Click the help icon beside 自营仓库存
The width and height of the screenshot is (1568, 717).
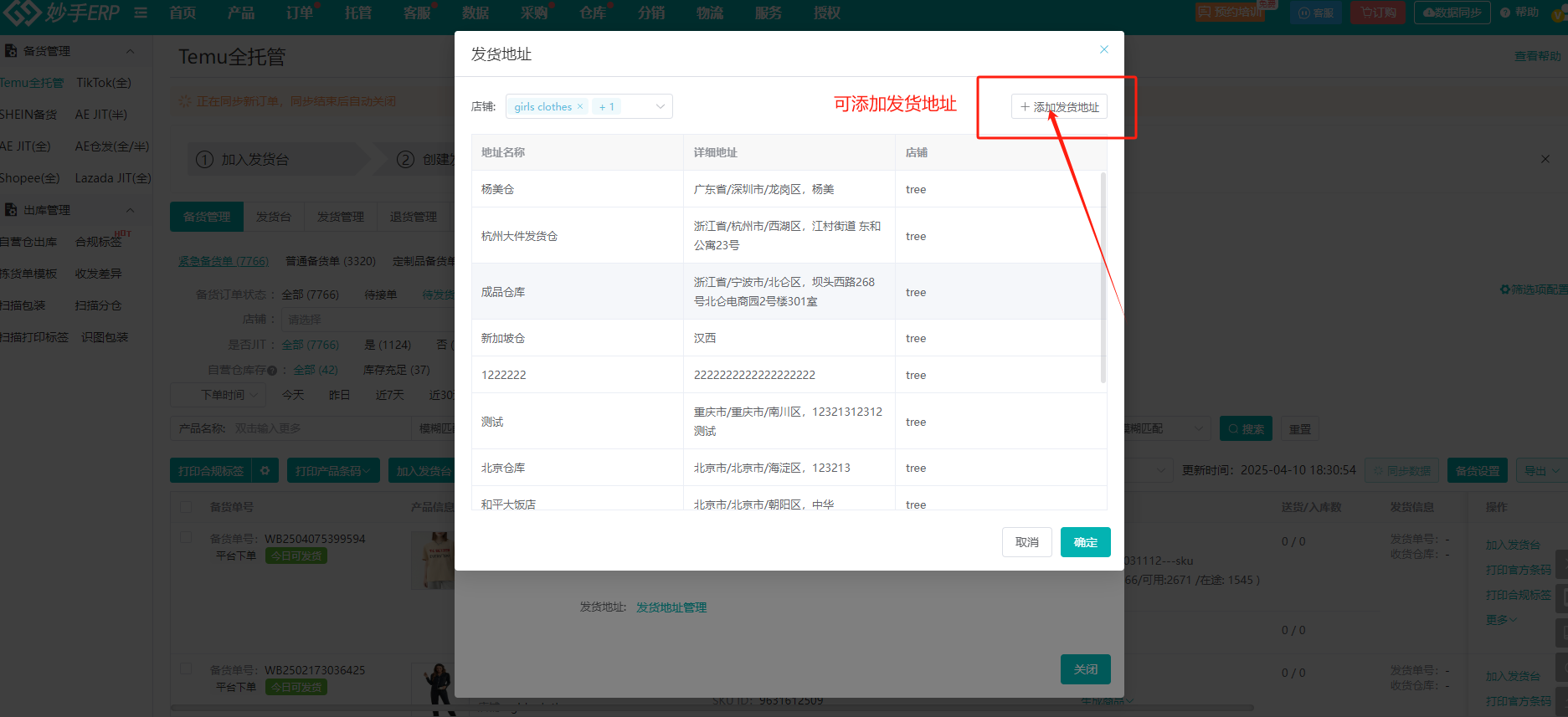tap(272, 370)
